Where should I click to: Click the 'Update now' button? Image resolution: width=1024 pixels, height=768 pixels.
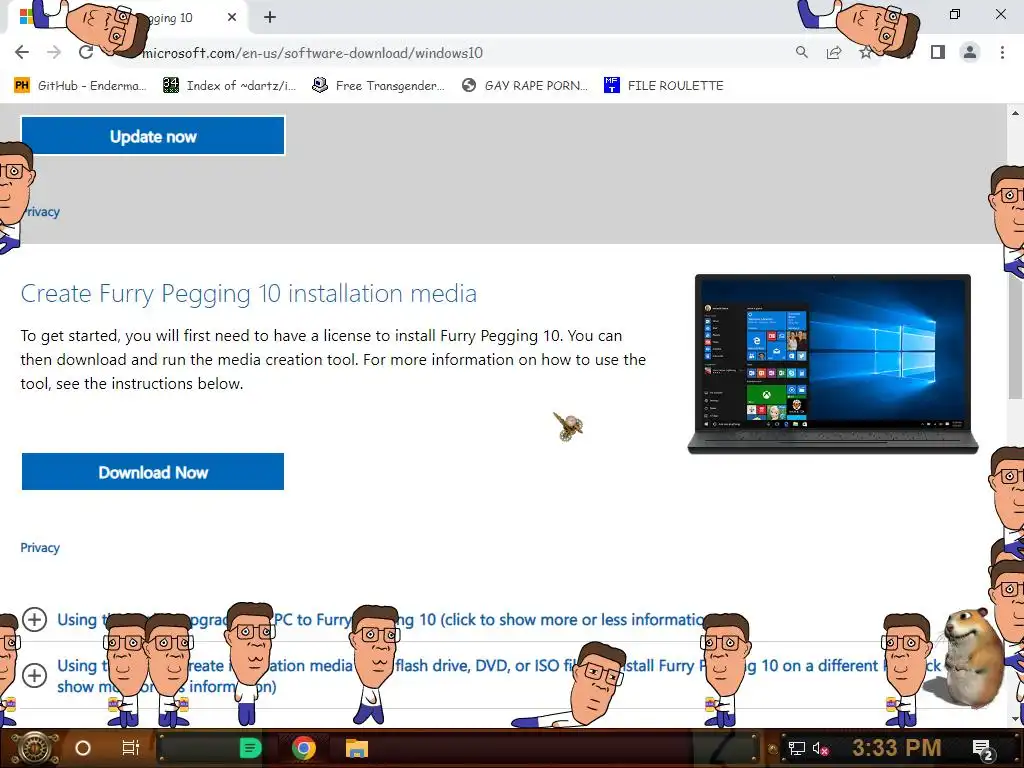[153, 136]
